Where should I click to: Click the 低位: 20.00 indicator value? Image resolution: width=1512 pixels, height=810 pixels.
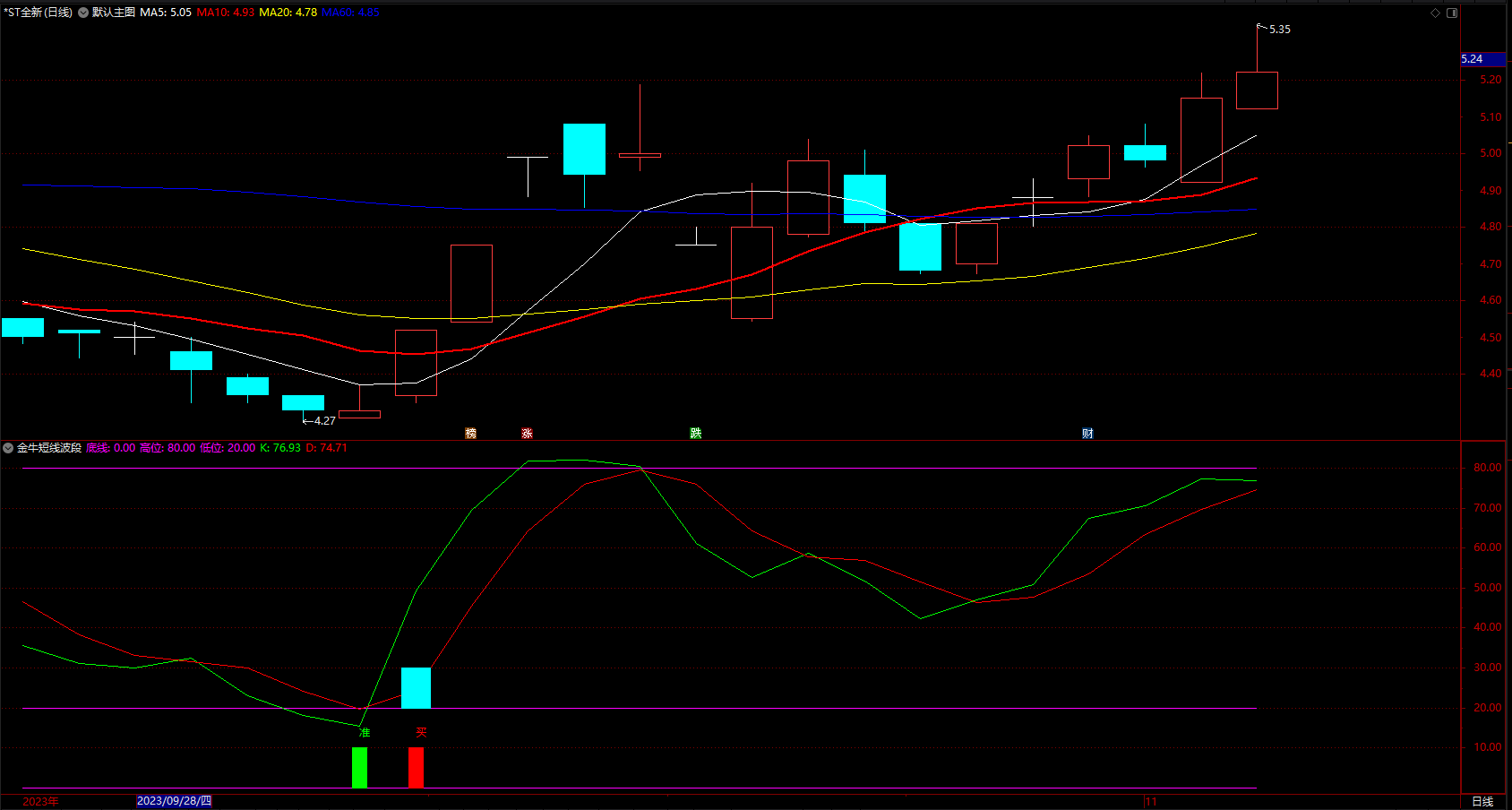pyautogui.click(x=228, y=448)
